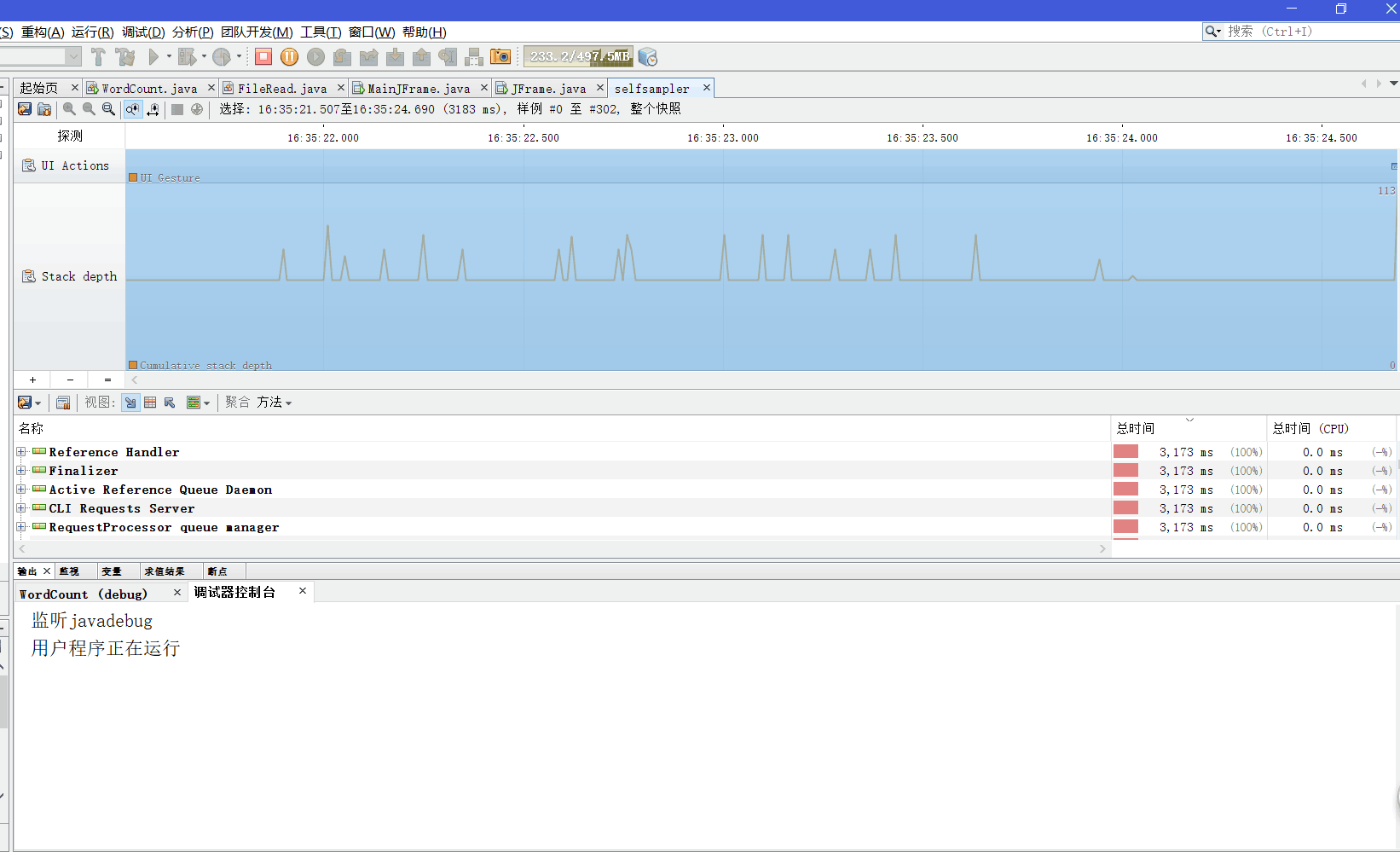Switch to the MainJFrame.java tab

pos(419,88)
